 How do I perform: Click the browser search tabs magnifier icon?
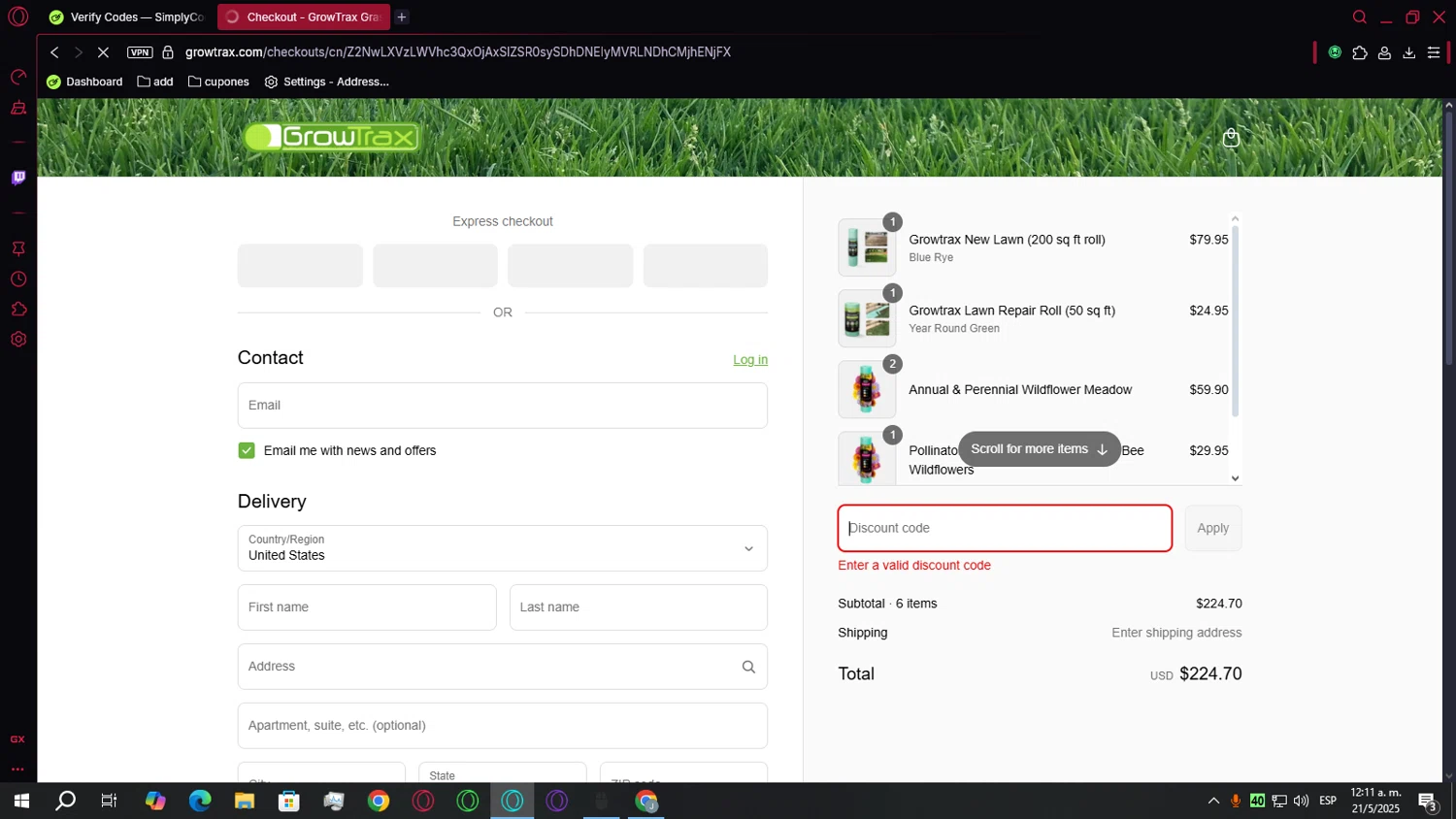coord(1360,16)
